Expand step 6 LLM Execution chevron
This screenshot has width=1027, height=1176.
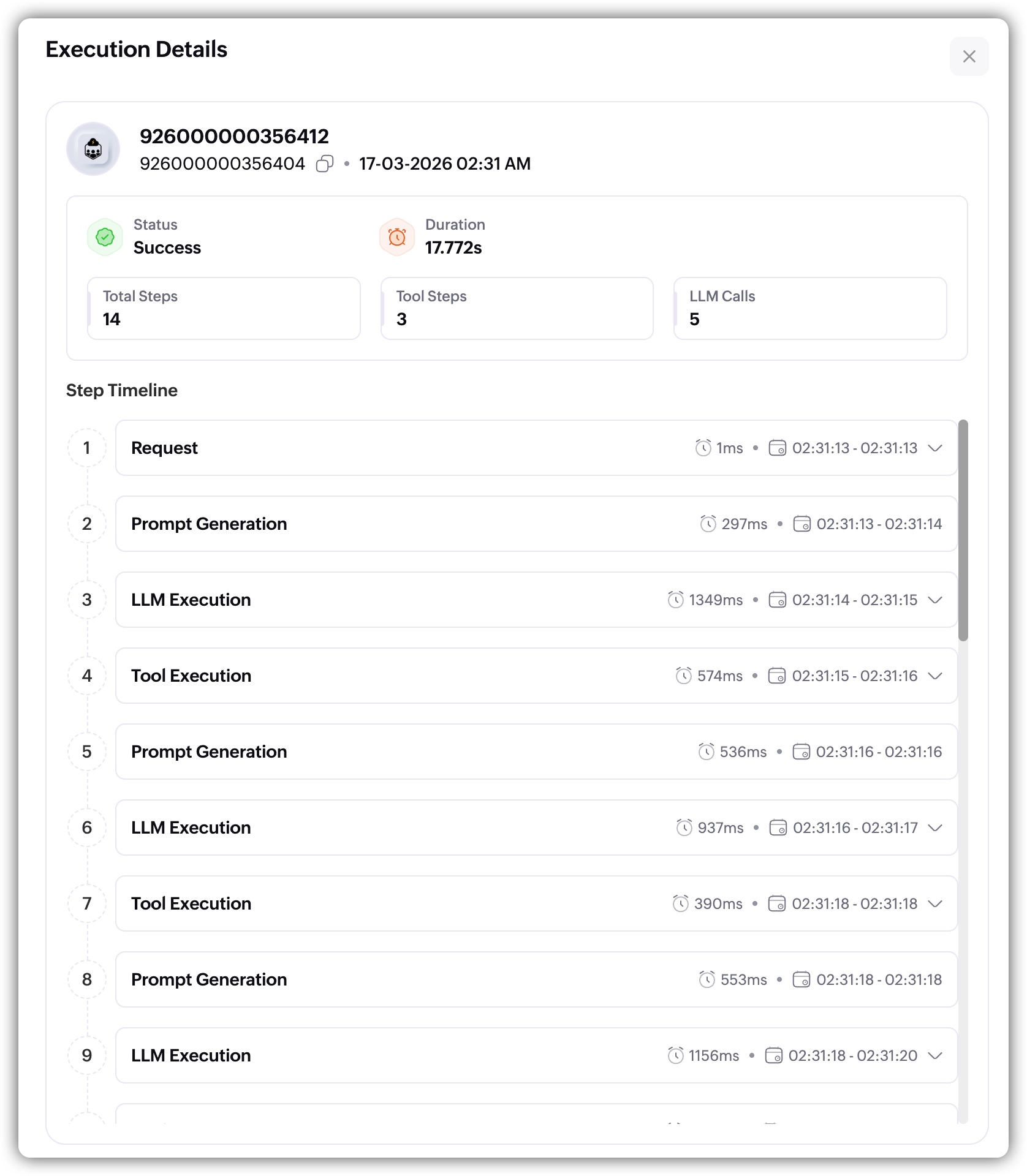(935, 827)
